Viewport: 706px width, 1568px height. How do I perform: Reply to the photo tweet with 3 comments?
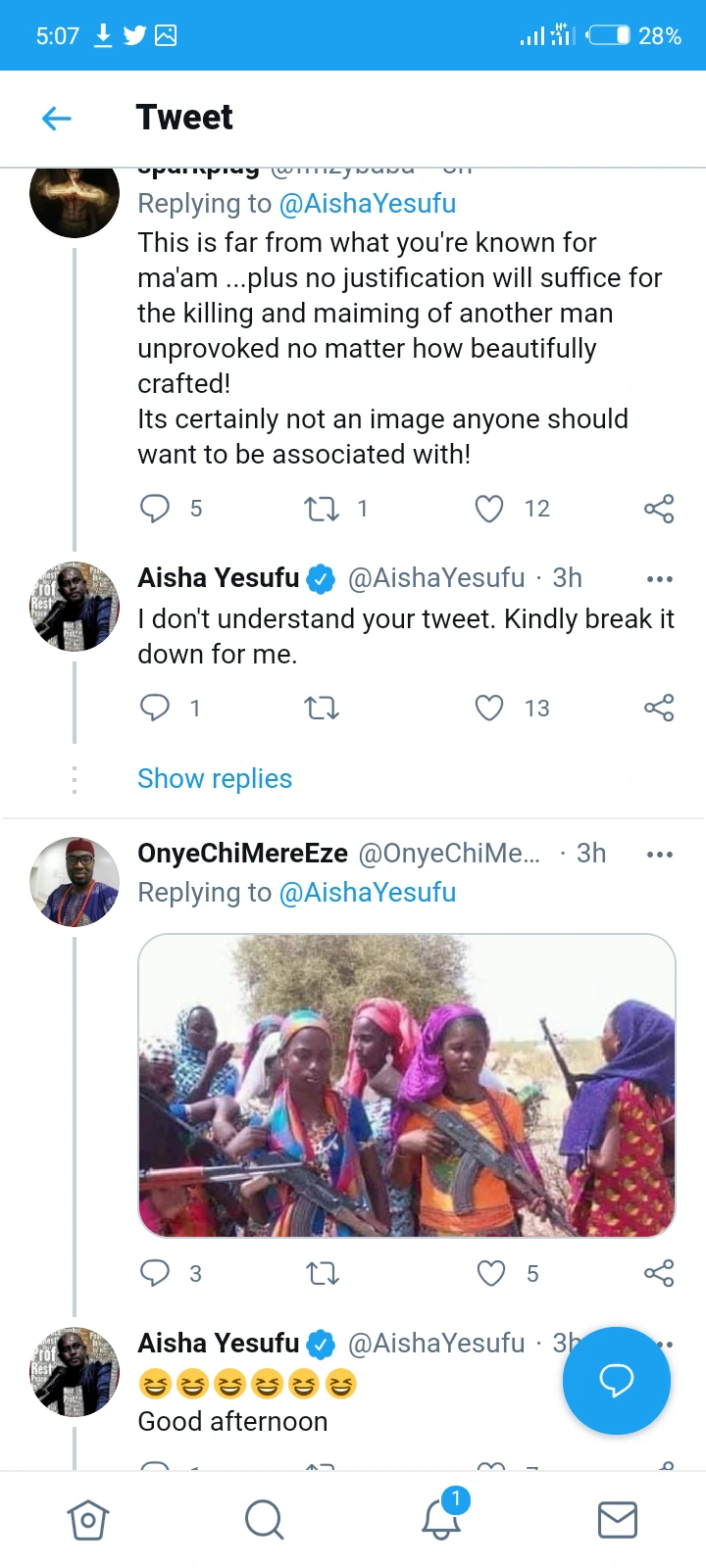click(155, 1273)
